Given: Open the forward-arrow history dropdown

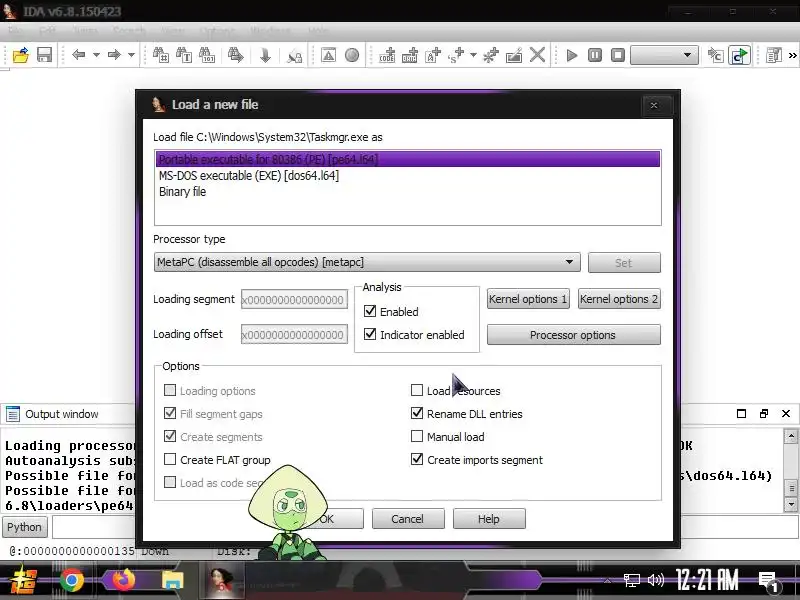Looking at the screenshot, I should pos(131,55).
